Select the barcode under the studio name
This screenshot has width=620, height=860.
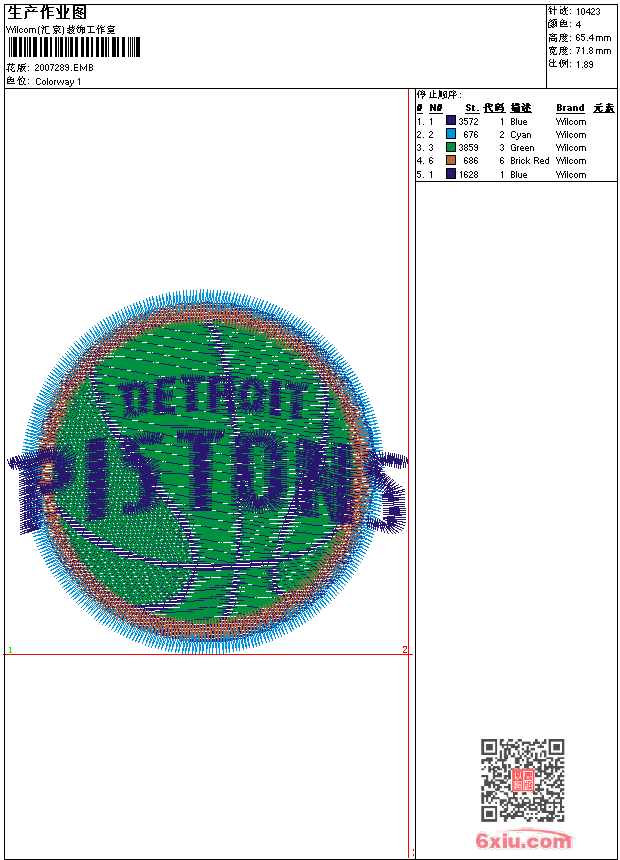74,48
